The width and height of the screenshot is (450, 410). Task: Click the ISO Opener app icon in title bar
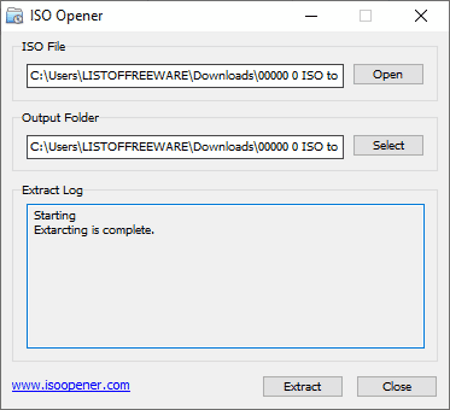15,16
